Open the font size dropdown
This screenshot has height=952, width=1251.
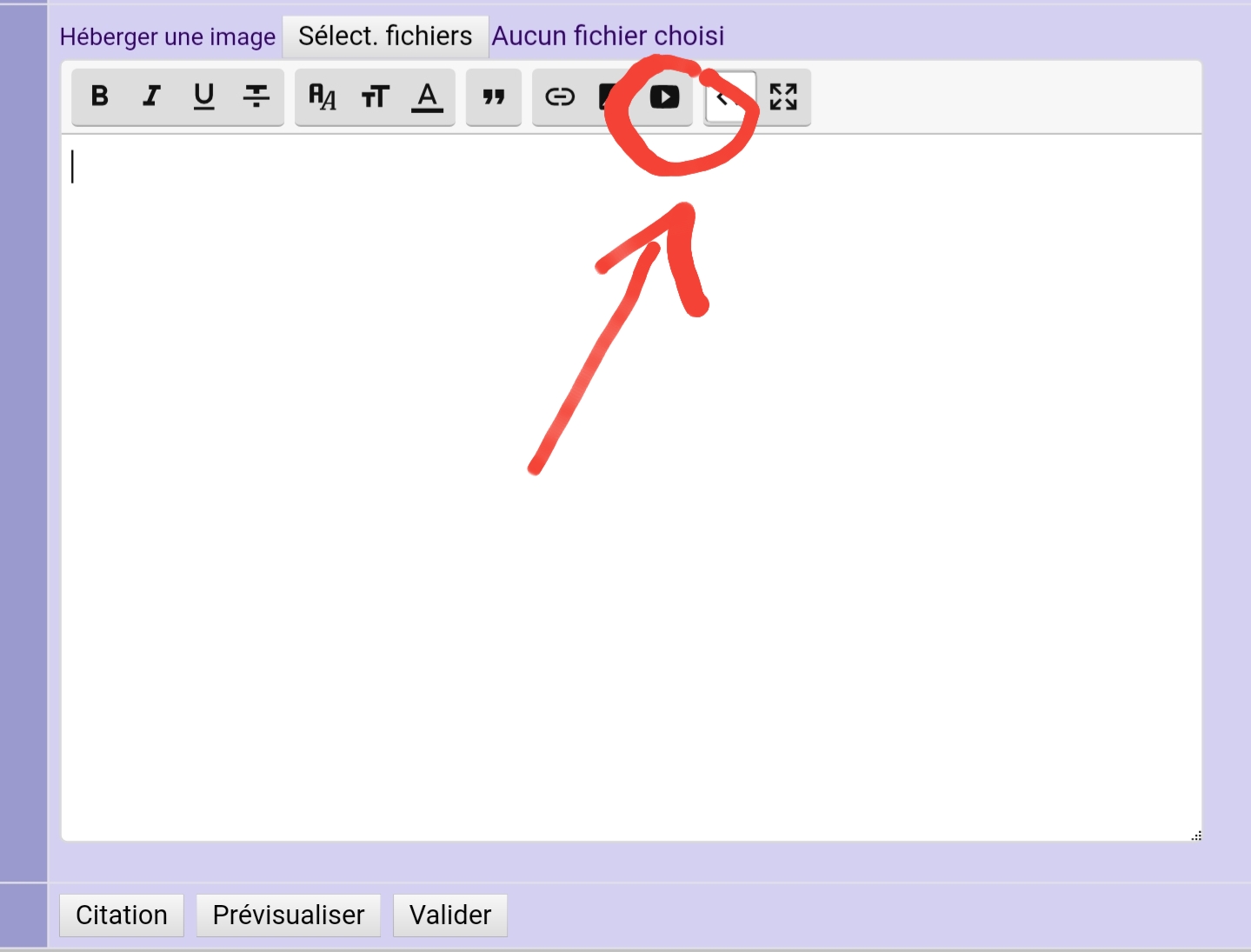click(x=376, y=97)
